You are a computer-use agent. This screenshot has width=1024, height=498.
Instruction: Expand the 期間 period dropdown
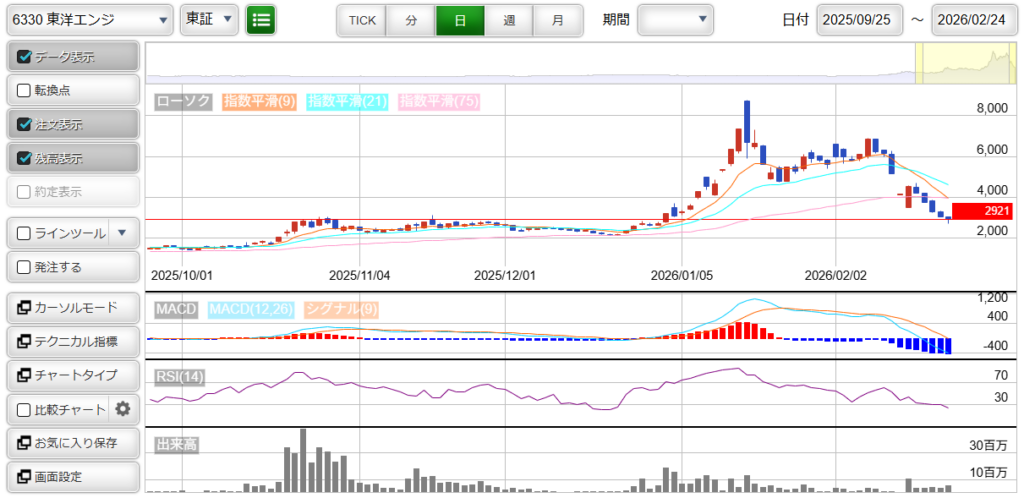(676, 19)
